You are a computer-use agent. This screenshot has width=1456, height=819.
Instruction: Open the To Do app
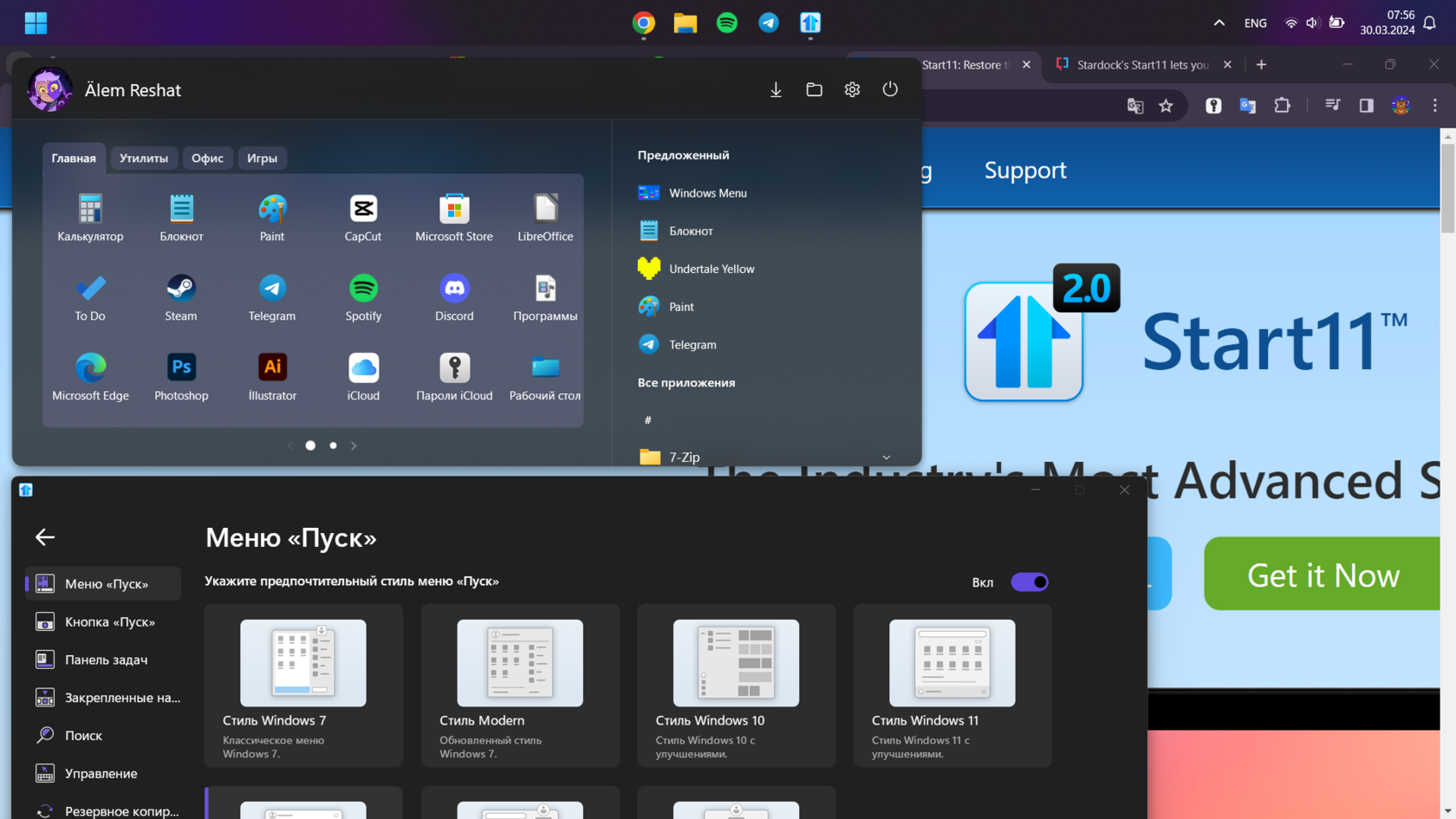click(x=90, y=297)
